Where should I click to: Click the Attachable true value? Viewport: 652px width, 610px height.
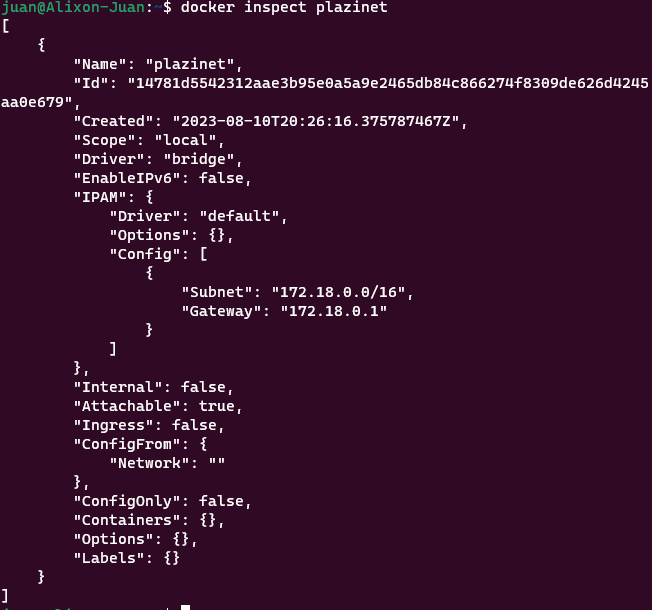(218, 406)
